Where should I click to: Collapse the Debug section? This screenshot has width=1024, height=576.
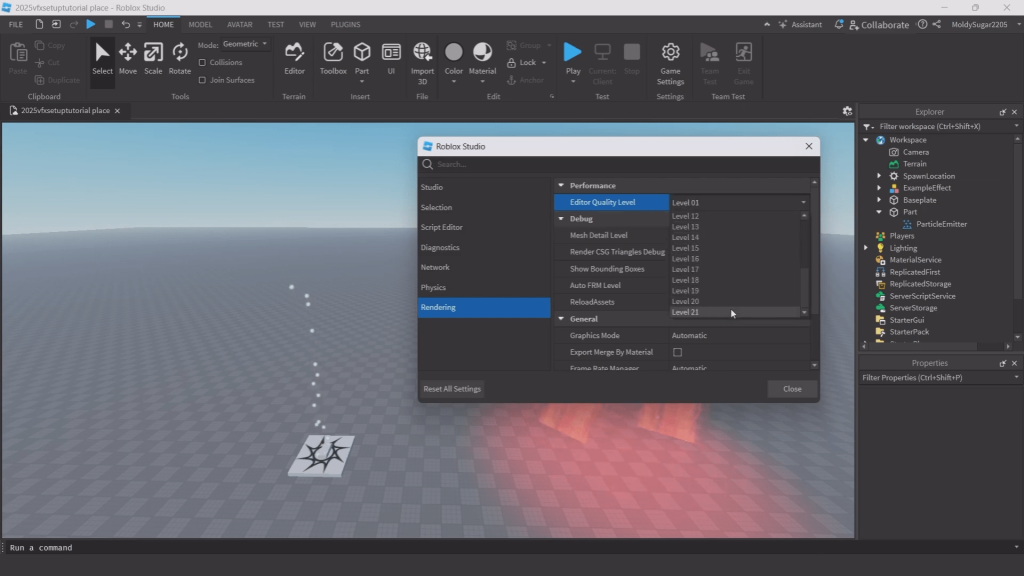[x=561, y=219]
